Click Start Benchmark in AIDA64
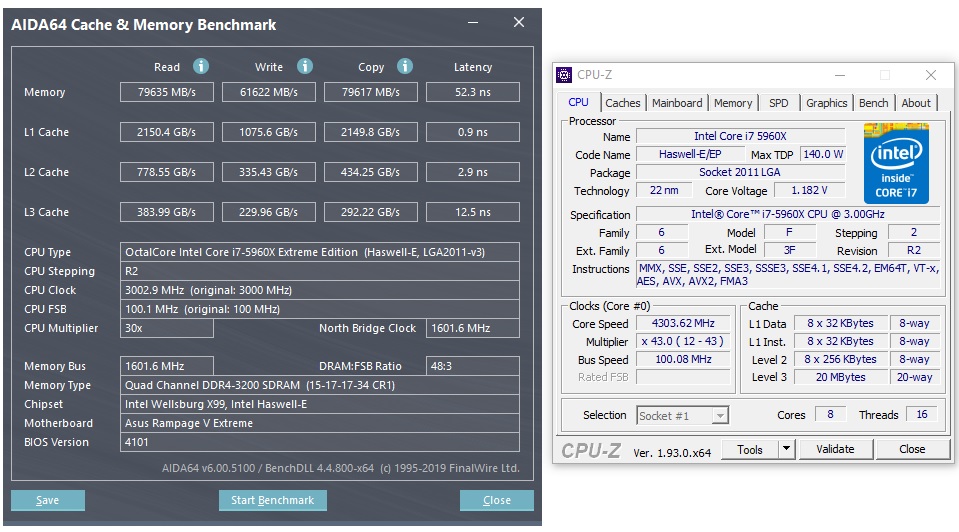This screenshot has width=959, height=532. coord(272,500)
